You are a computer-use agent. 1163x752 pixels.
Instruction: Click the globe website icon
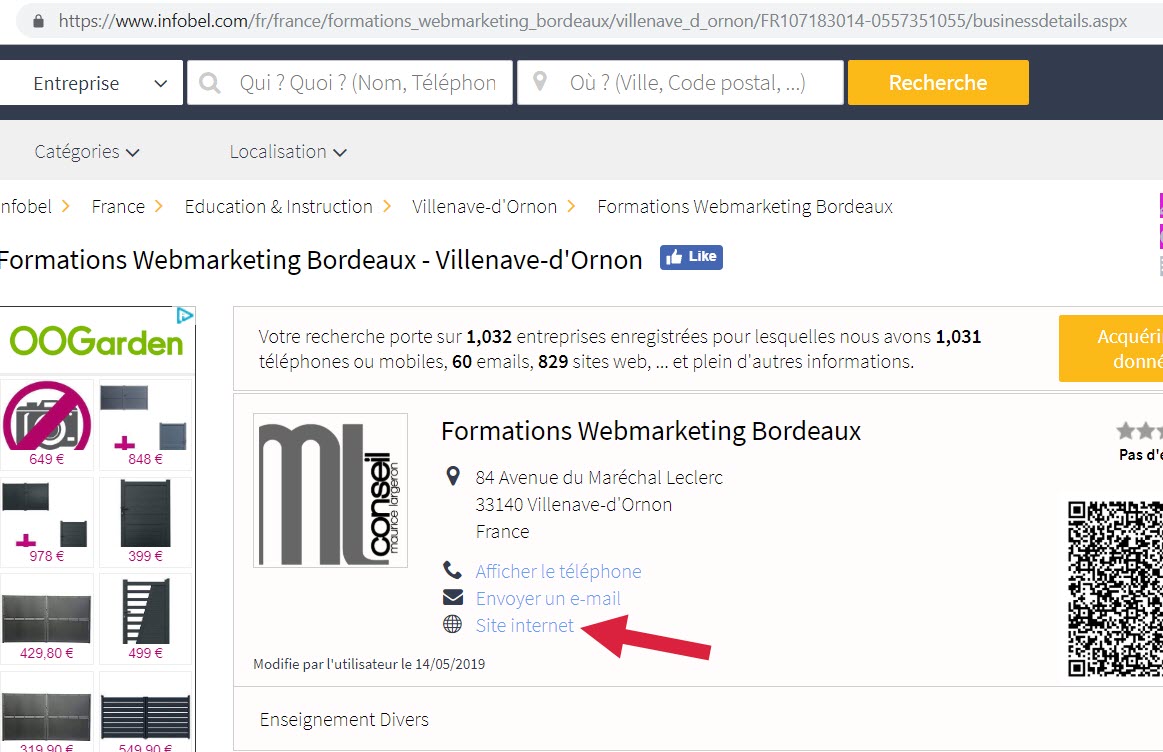click(452, 624)
